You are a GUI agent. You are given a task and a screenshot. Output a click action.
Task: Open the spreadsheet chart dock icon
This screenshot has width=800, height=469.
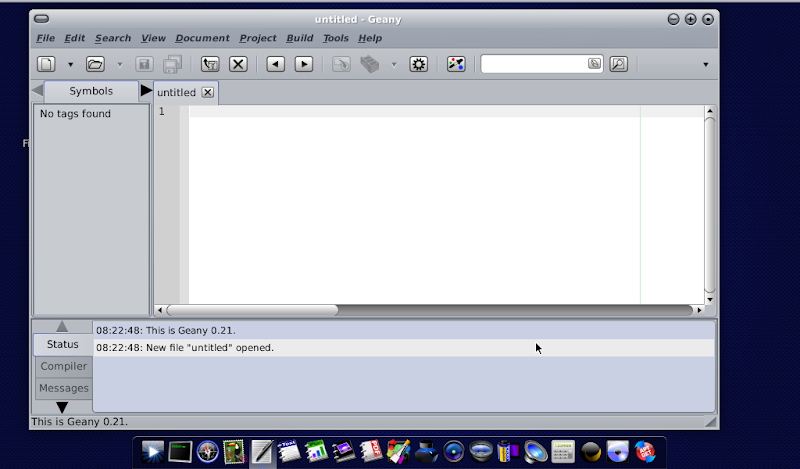point(316,452)
